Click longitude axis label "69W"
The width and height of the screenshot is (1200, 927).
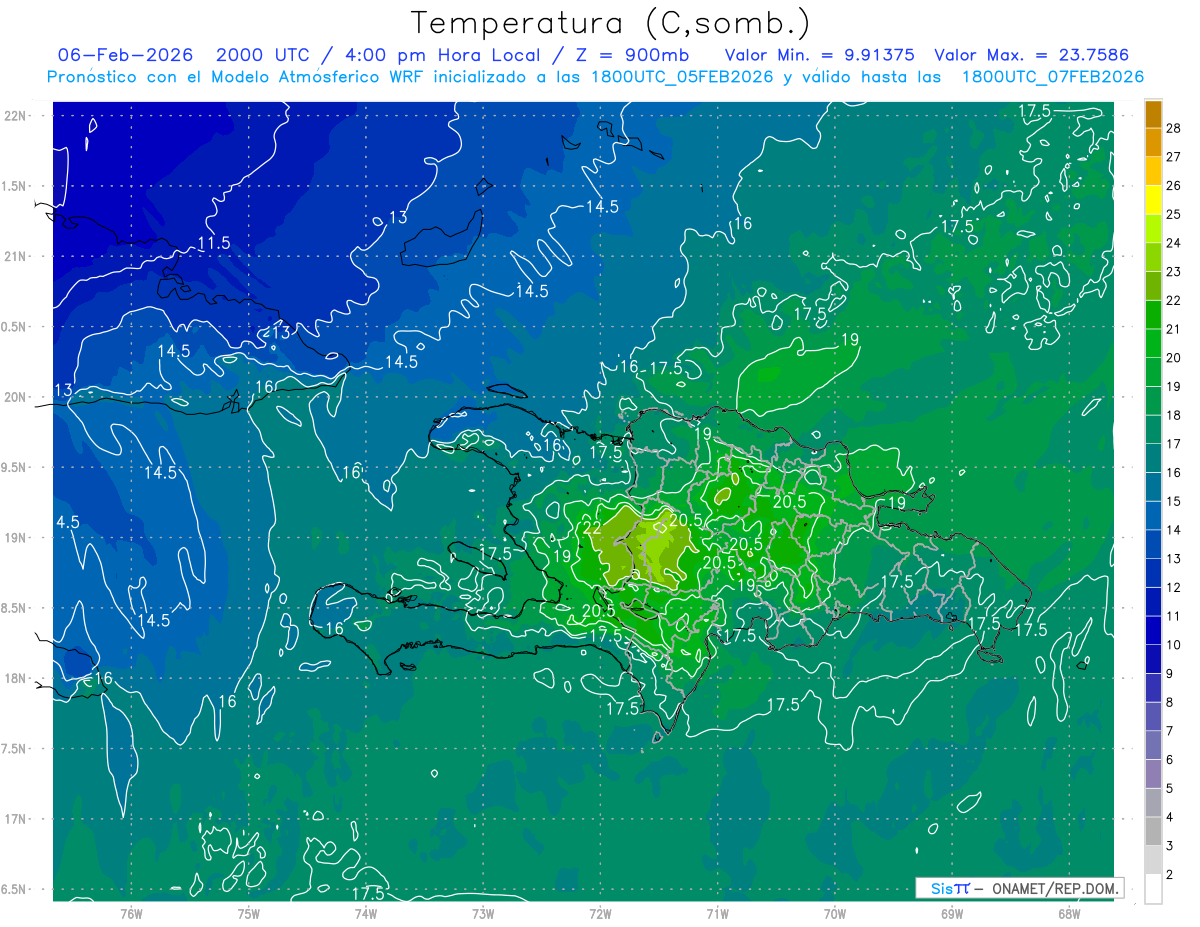951,913
